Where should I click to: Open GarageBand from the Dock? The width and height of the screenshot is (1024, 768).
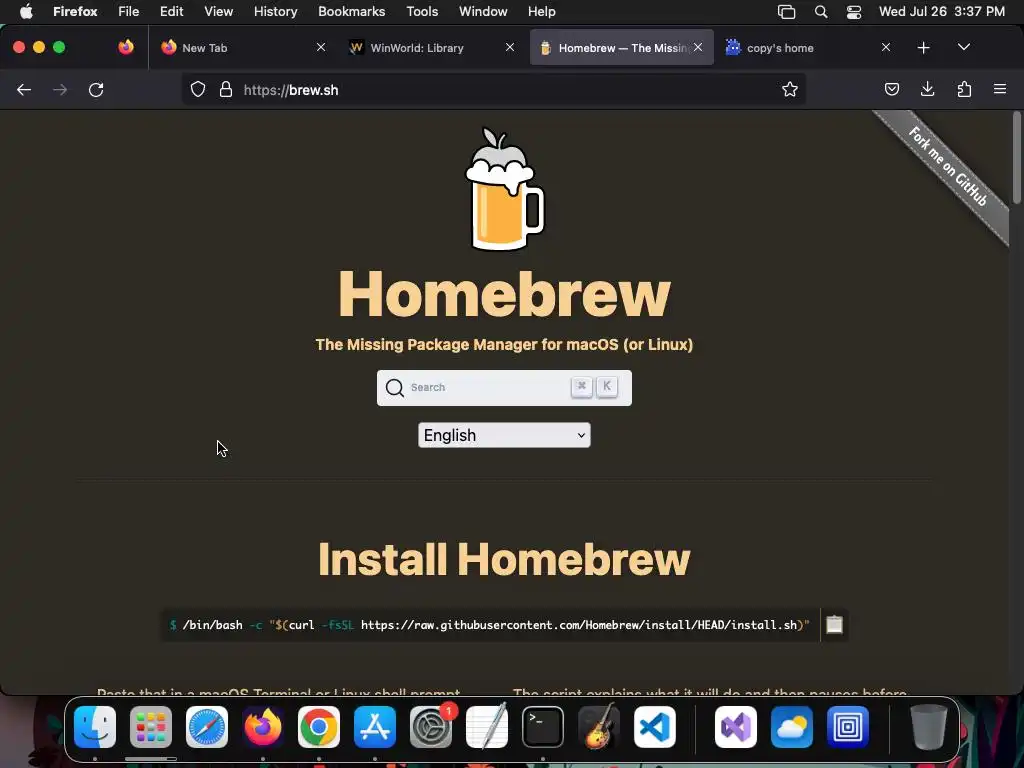pyautogui.click(x=599, y=727)
